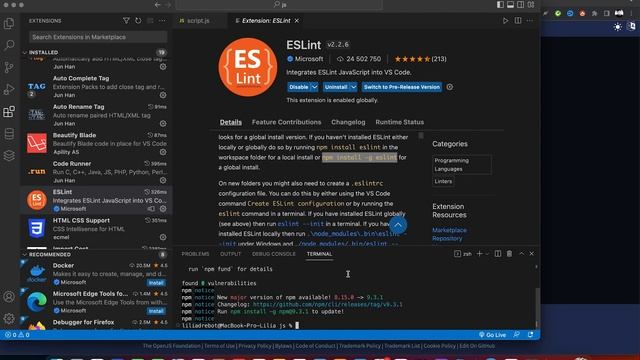Open the new terminal profile dropdown arrow
Viewport: 640px width, 360px height.
[x=487, y=254]
